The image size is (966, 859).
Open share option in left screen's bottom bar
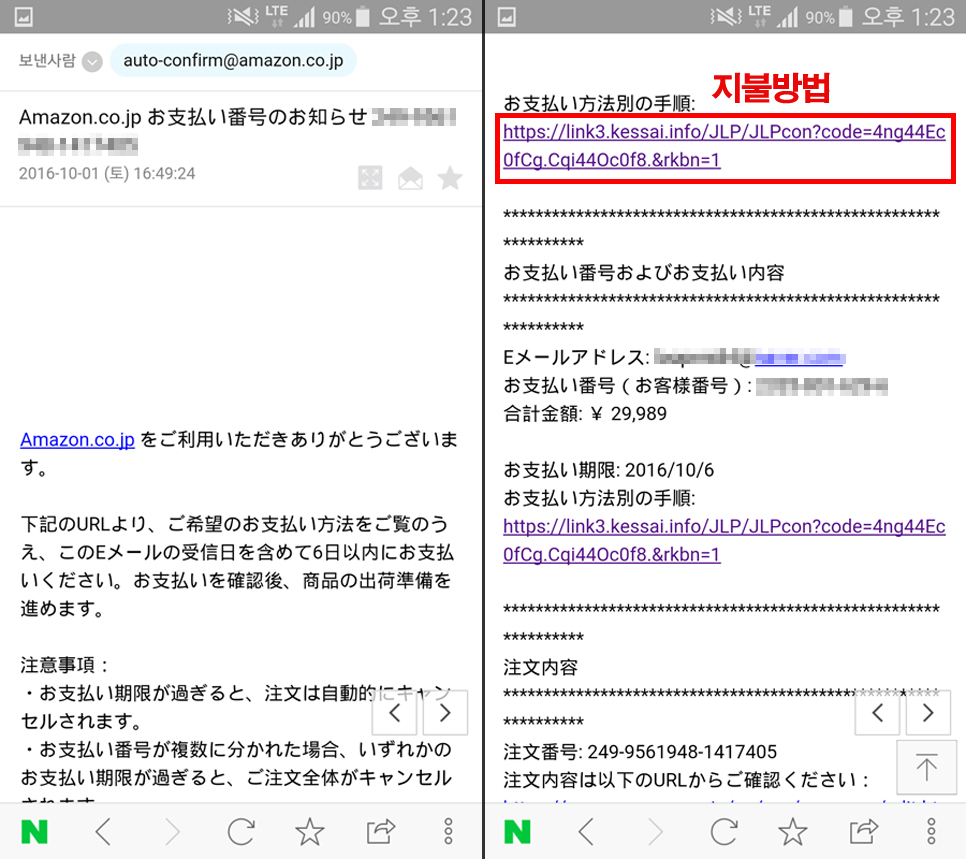[380, 832]
